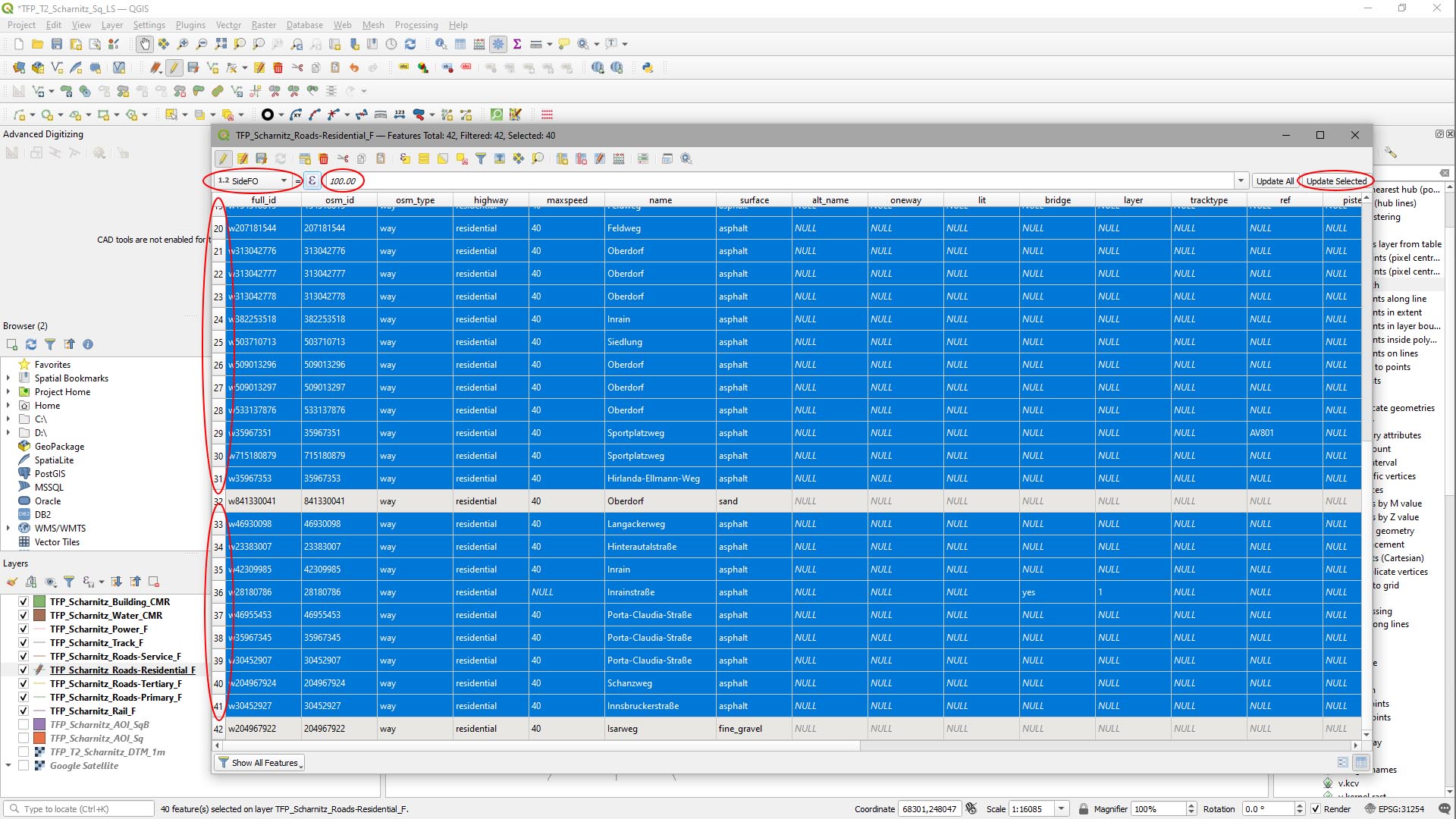Click EPSG:31254 CRS button
The image size is (1456, 819).
(x=1395, y=809)
